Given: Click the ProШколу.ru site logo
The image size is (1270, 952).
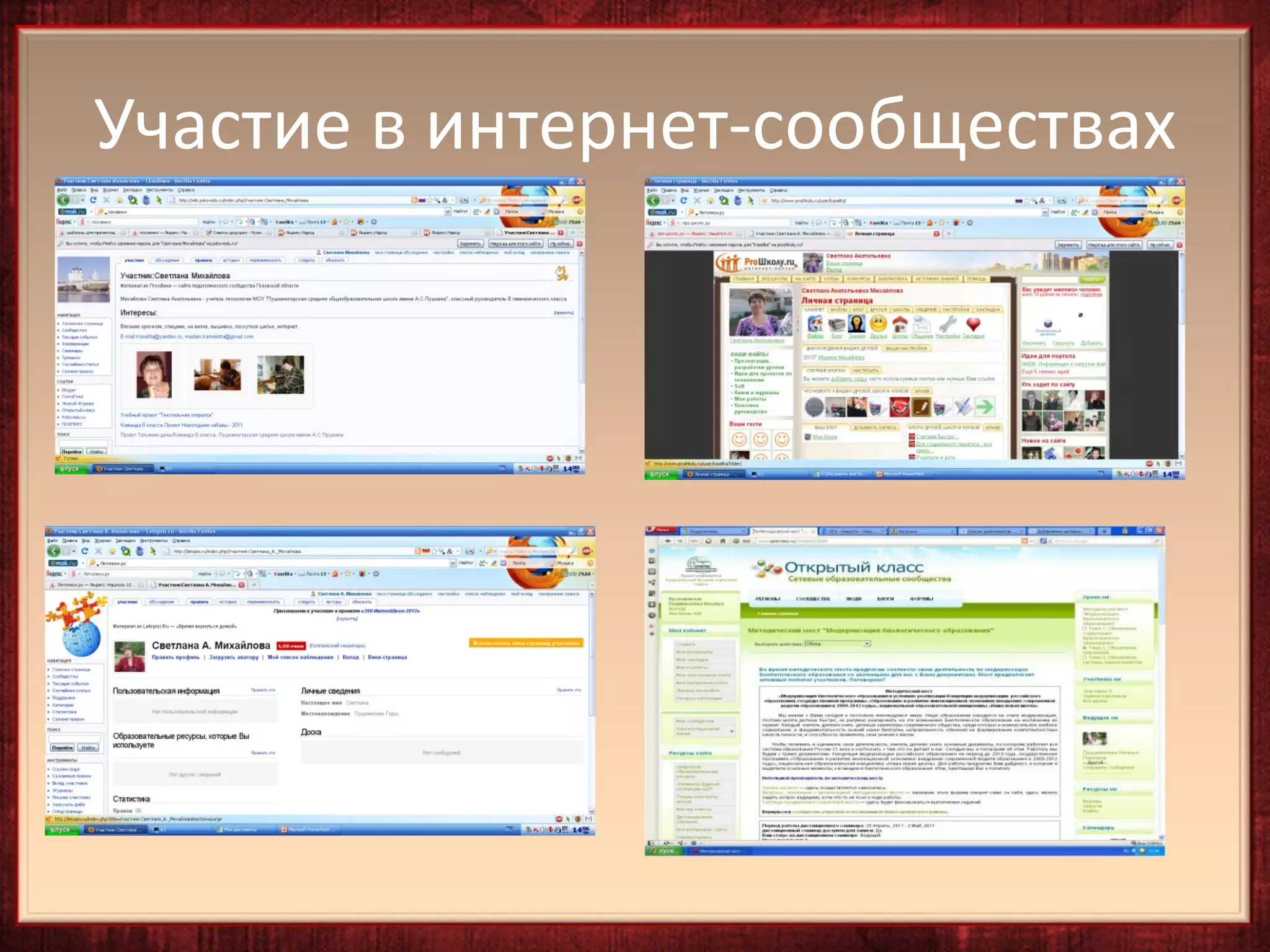Looking at the screenshot, I should 757,263.
